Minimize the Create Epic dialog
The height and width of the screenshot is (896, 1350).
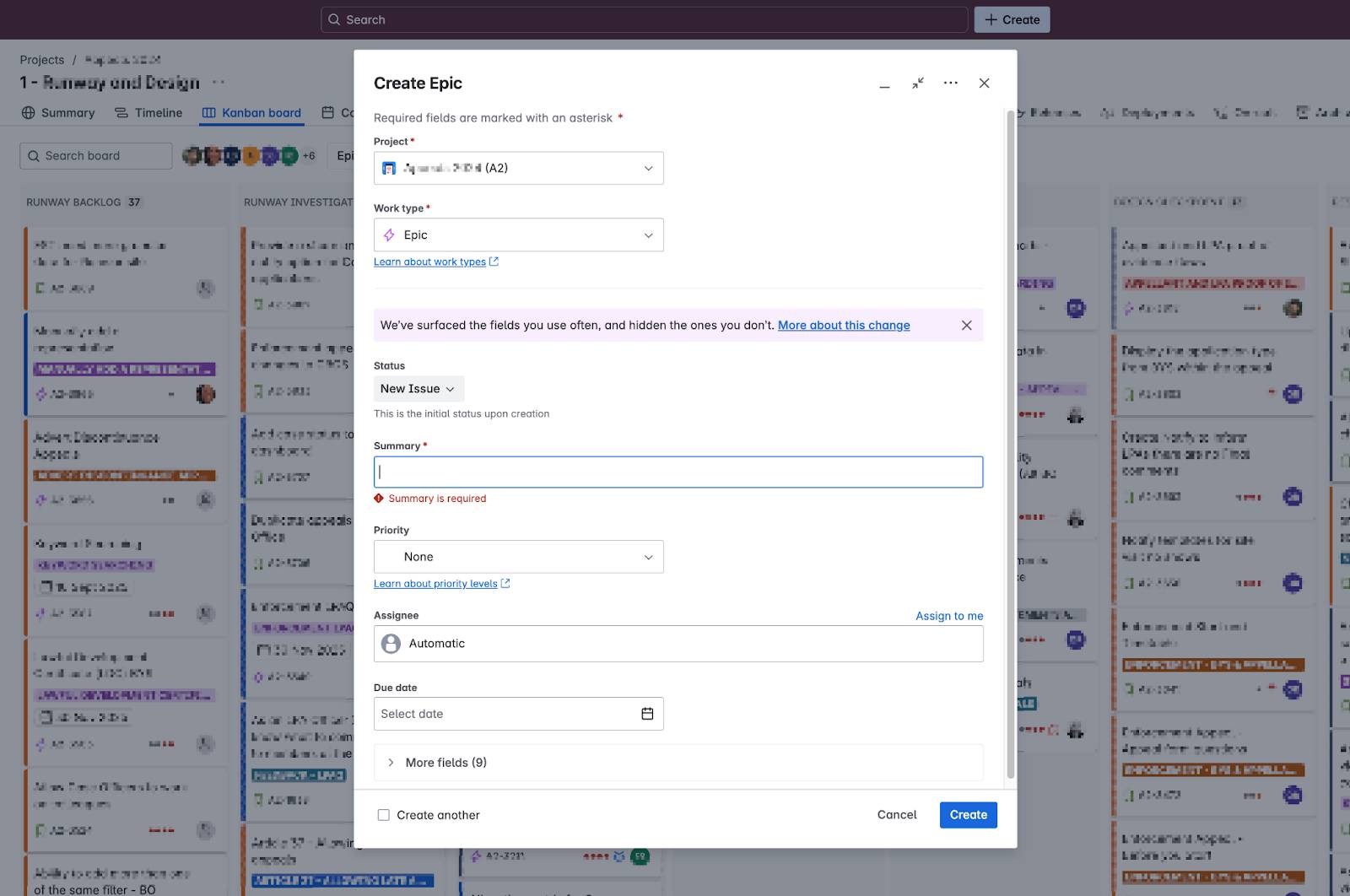[883, 84]
